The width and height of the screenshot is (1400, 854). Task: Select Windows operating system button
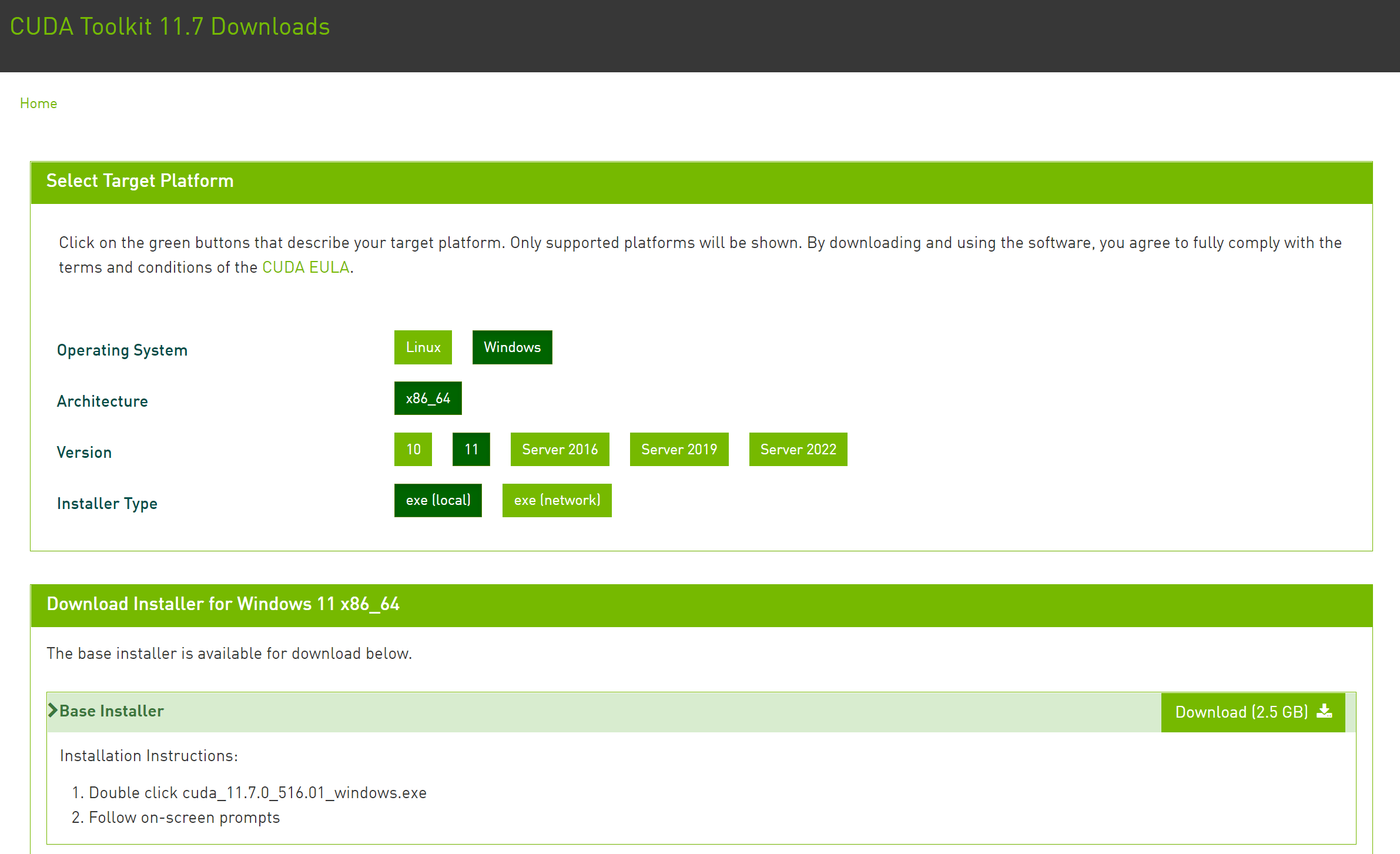pyautogui.click(x=512, y=347)
